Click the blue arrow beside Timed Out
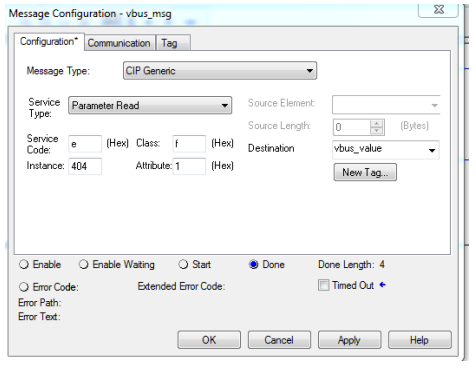476x370 pixels. (383, 285)
